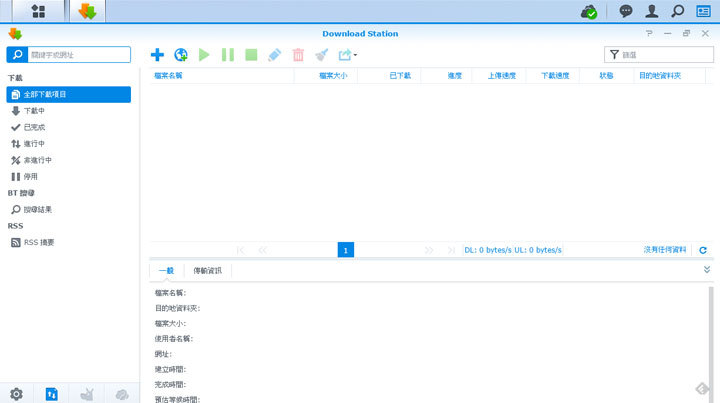The image size is (720, 403).
Task: Add a download by URL with globe icon
Action: tap(181, 55)
